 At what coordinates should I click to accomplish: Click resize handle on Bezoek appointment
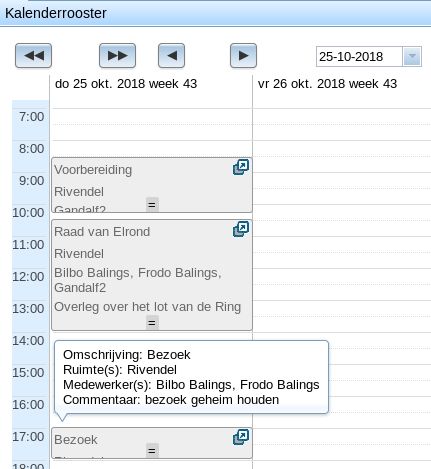152,451
